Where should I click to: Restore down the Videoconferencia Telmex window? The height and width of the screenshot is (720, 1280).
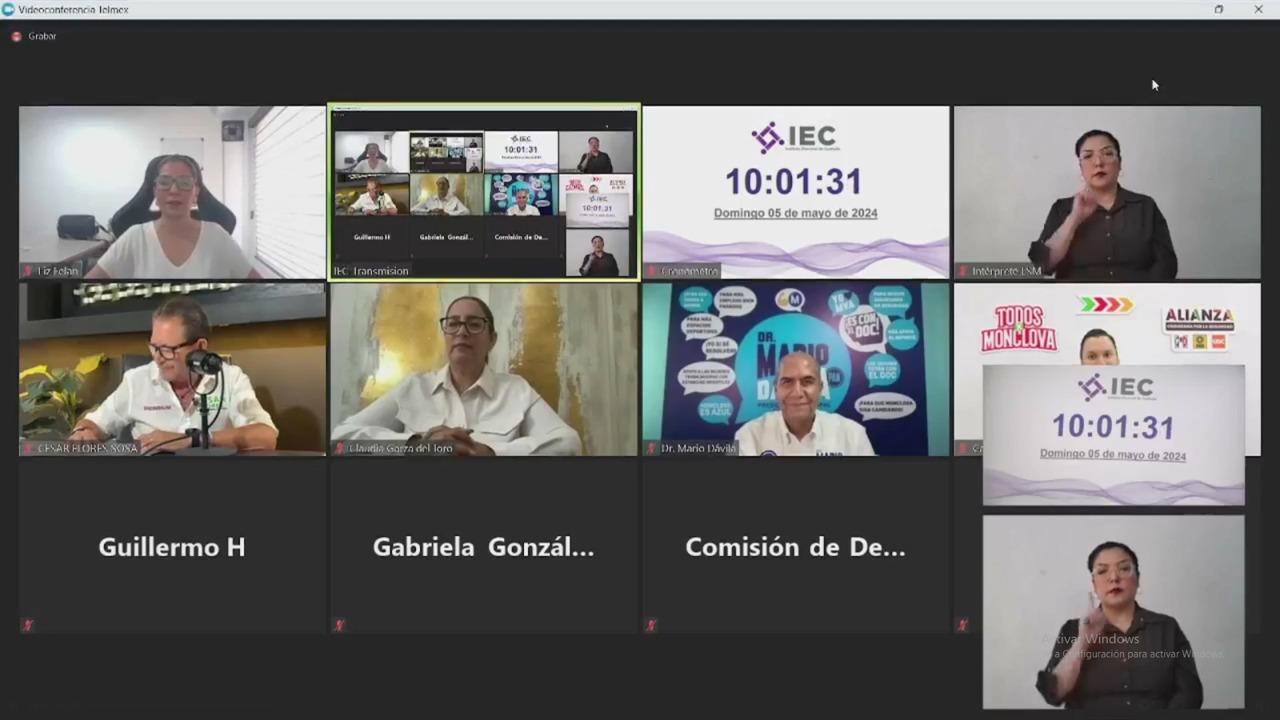pyautogui.click(x=1218, y=9)
